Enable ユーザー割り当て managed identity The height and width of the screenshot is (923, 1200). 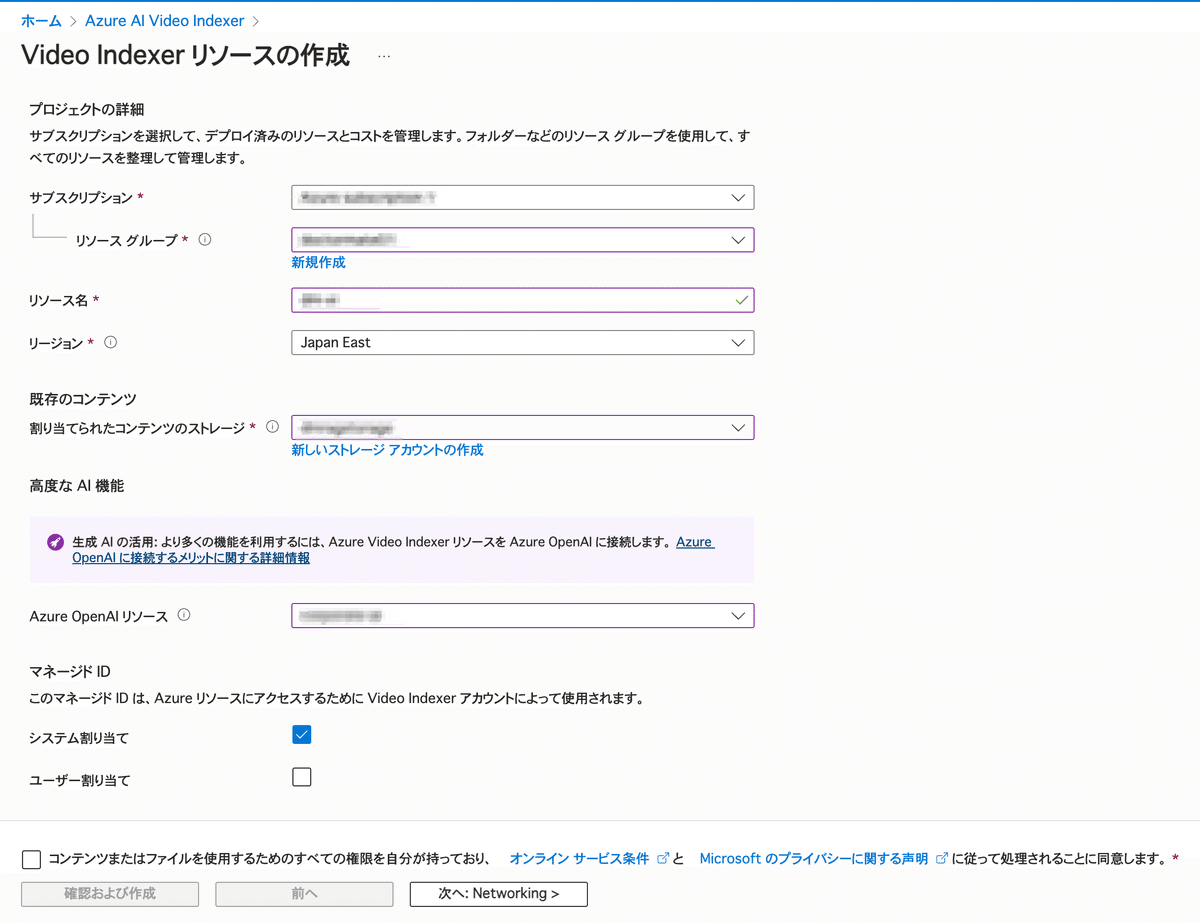(301, 776)
